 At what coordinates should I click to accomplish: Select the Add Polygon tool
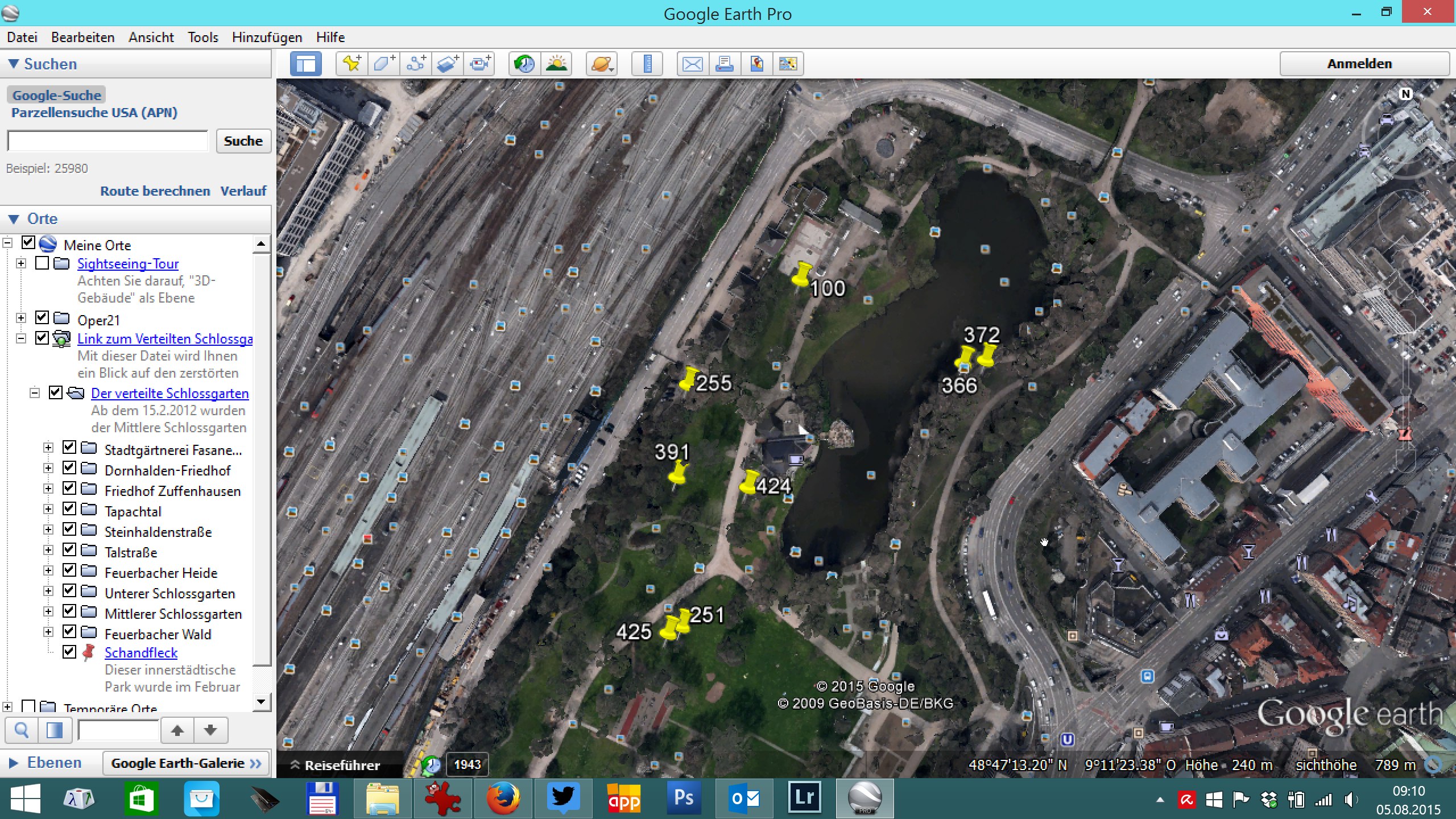(x=383, y=64)
